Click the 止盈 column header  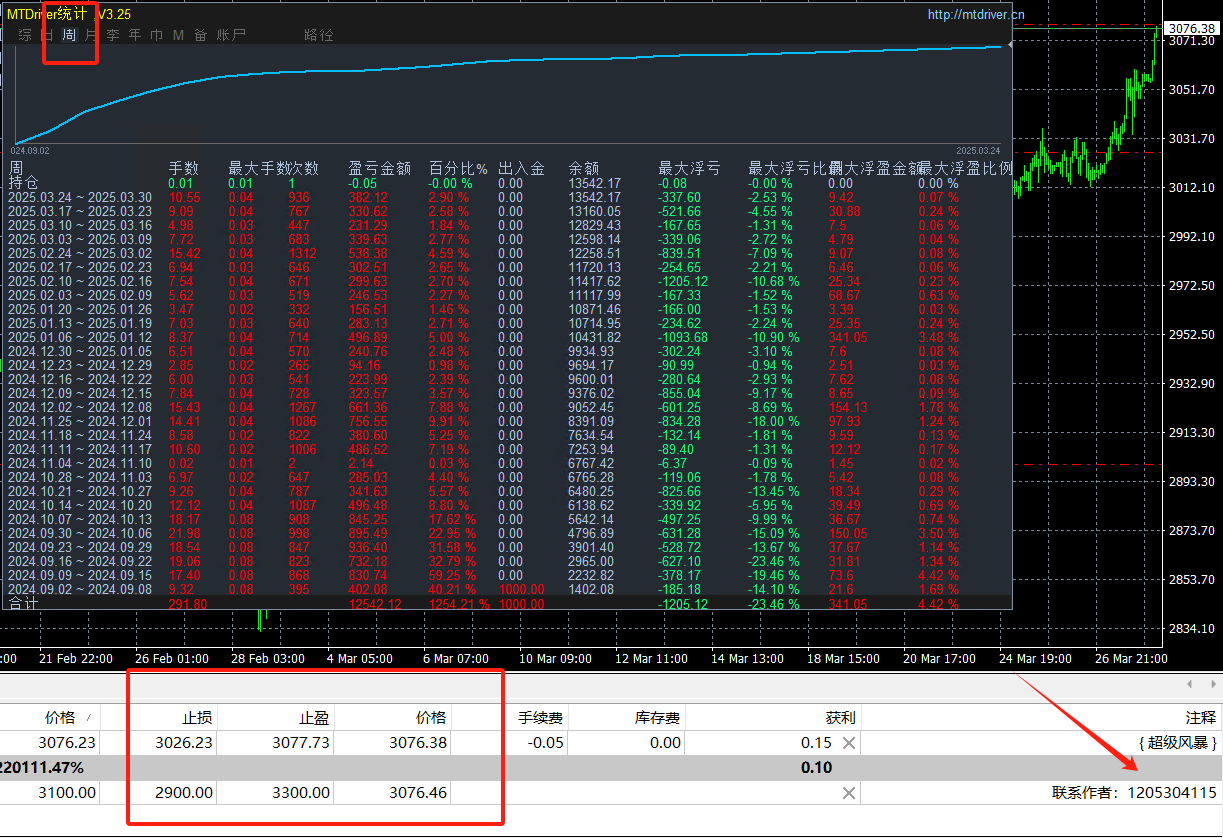[x=314, y=717]
